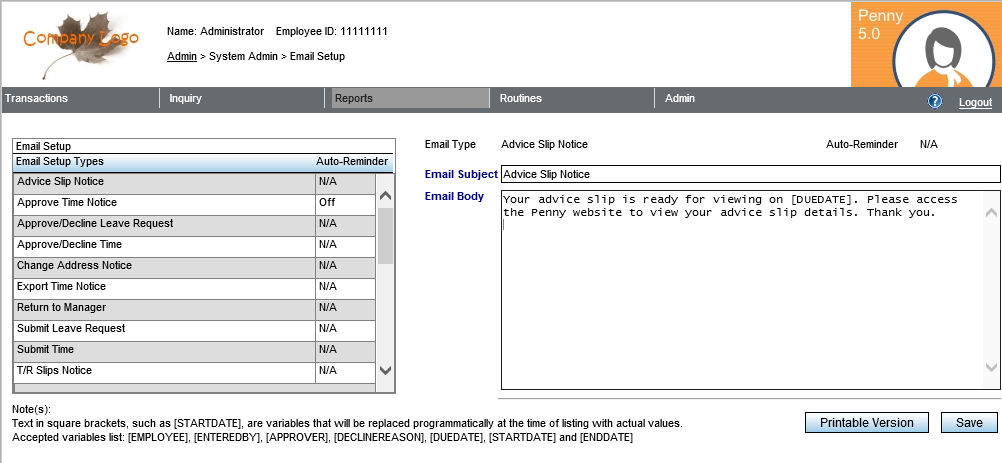
Task: Select the Submit Leave Request row
Action: [x=194, y=330]
